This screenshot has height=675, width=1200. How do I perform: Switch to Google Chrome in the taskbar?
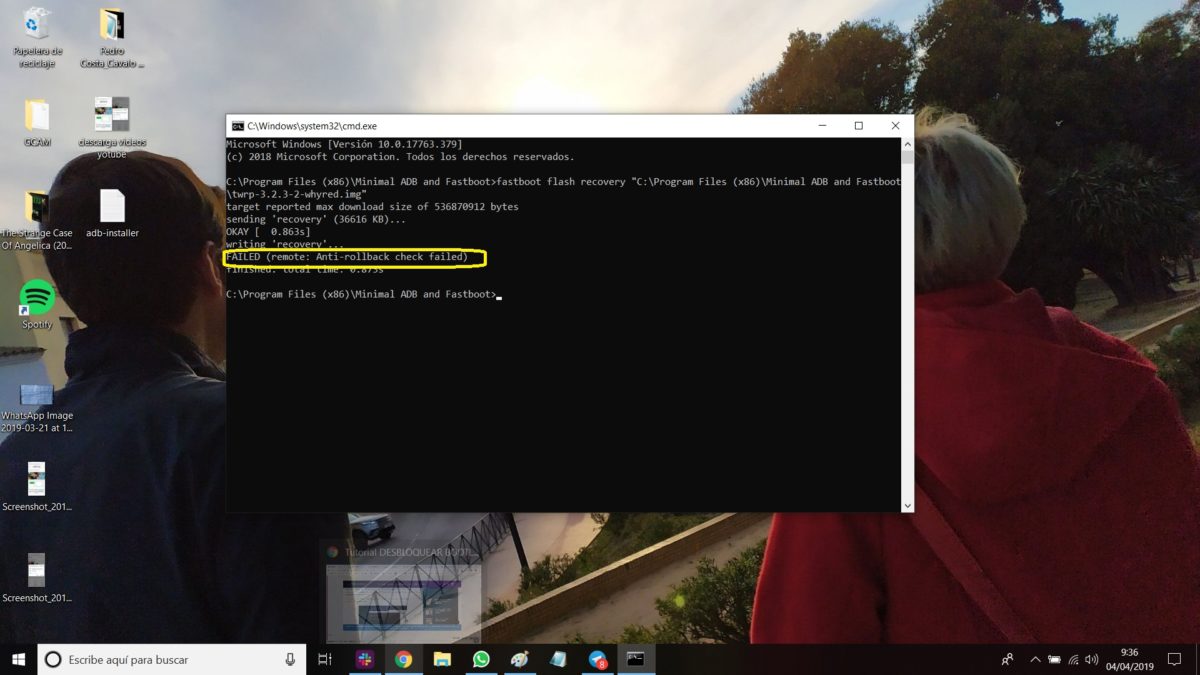[403, 659]
